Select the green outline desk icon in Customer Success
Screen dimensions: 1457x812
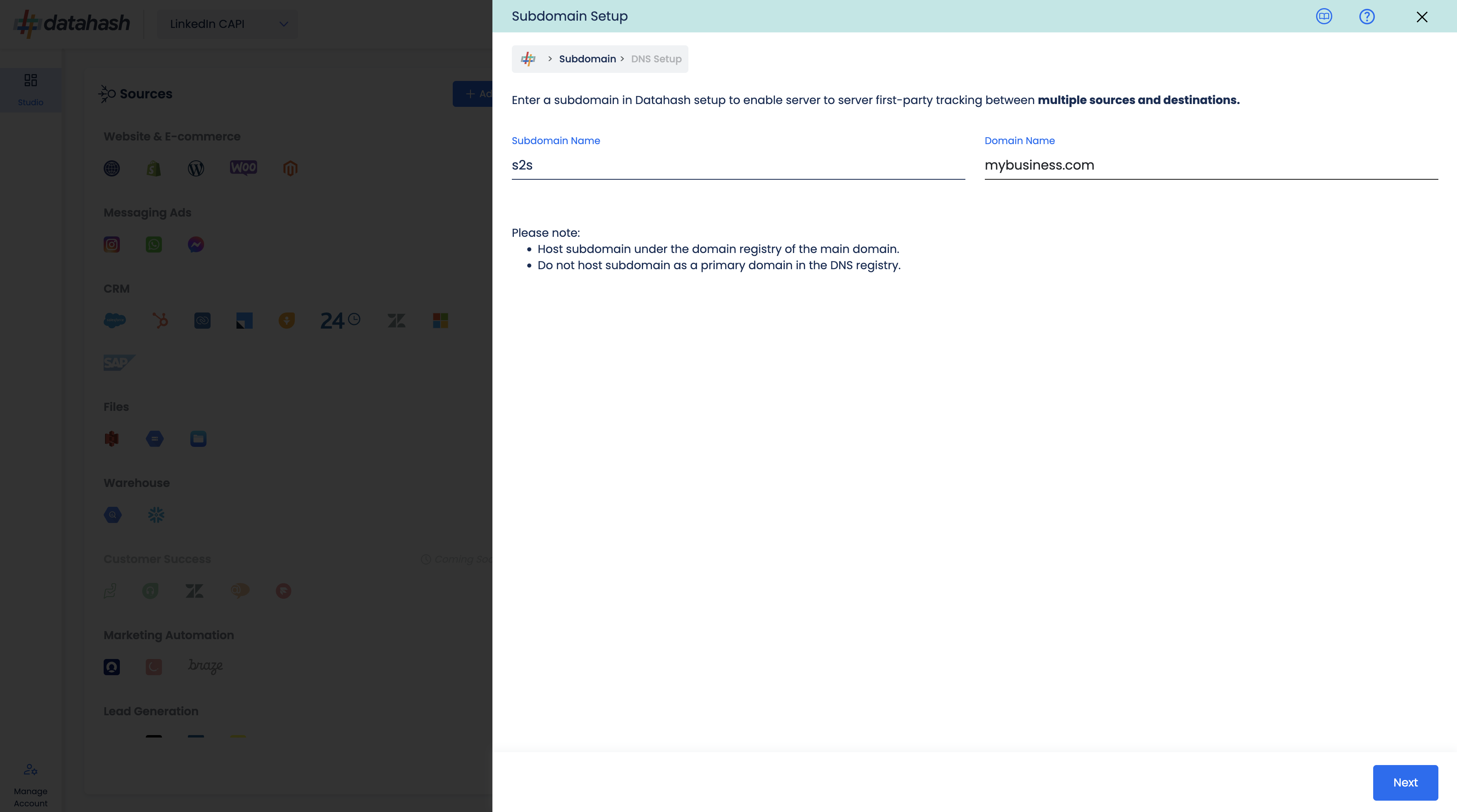click(110, 591)
